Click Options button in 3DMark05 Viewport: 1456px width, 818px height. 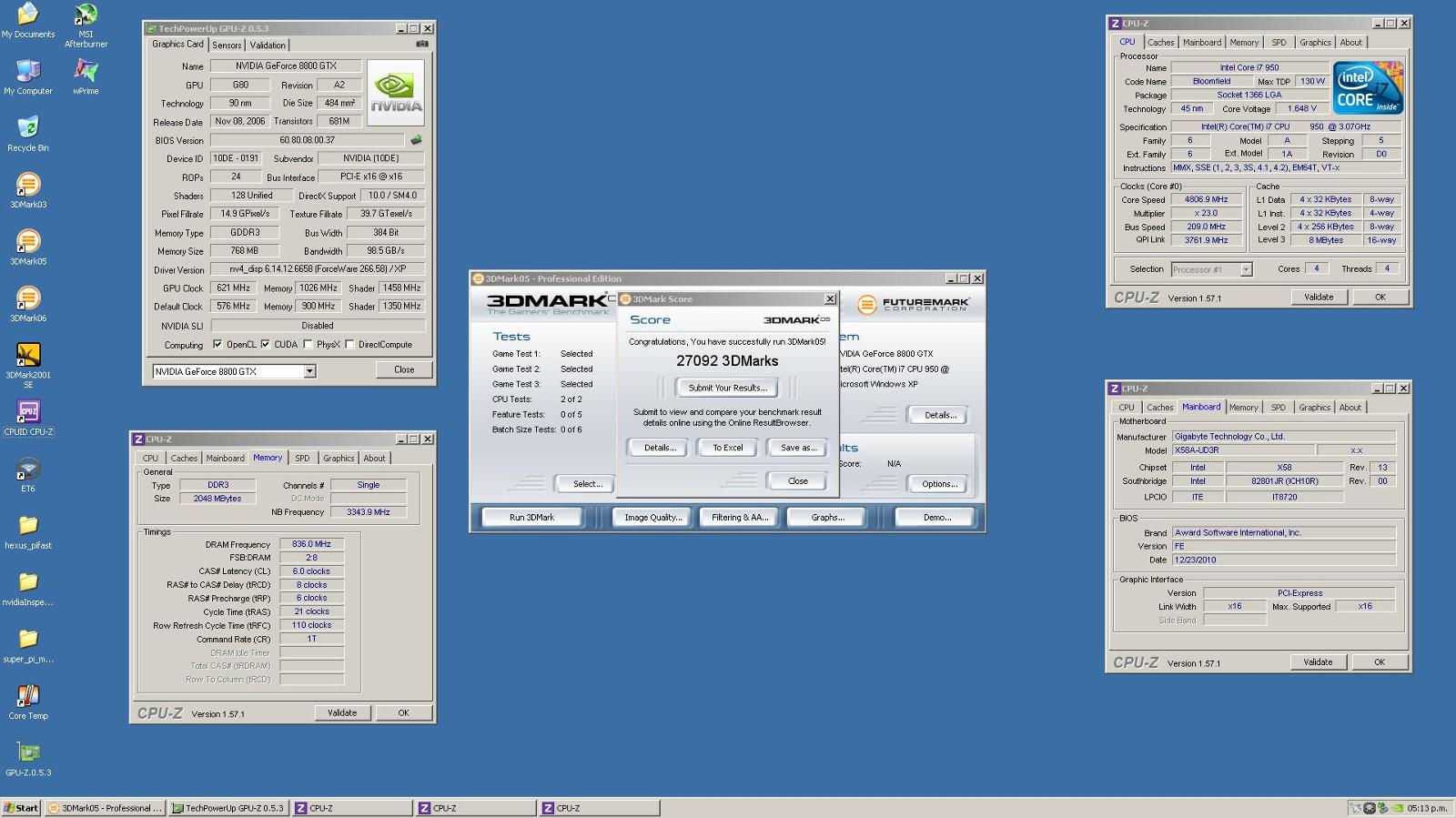pyautogui.click(x=939, y=484)
